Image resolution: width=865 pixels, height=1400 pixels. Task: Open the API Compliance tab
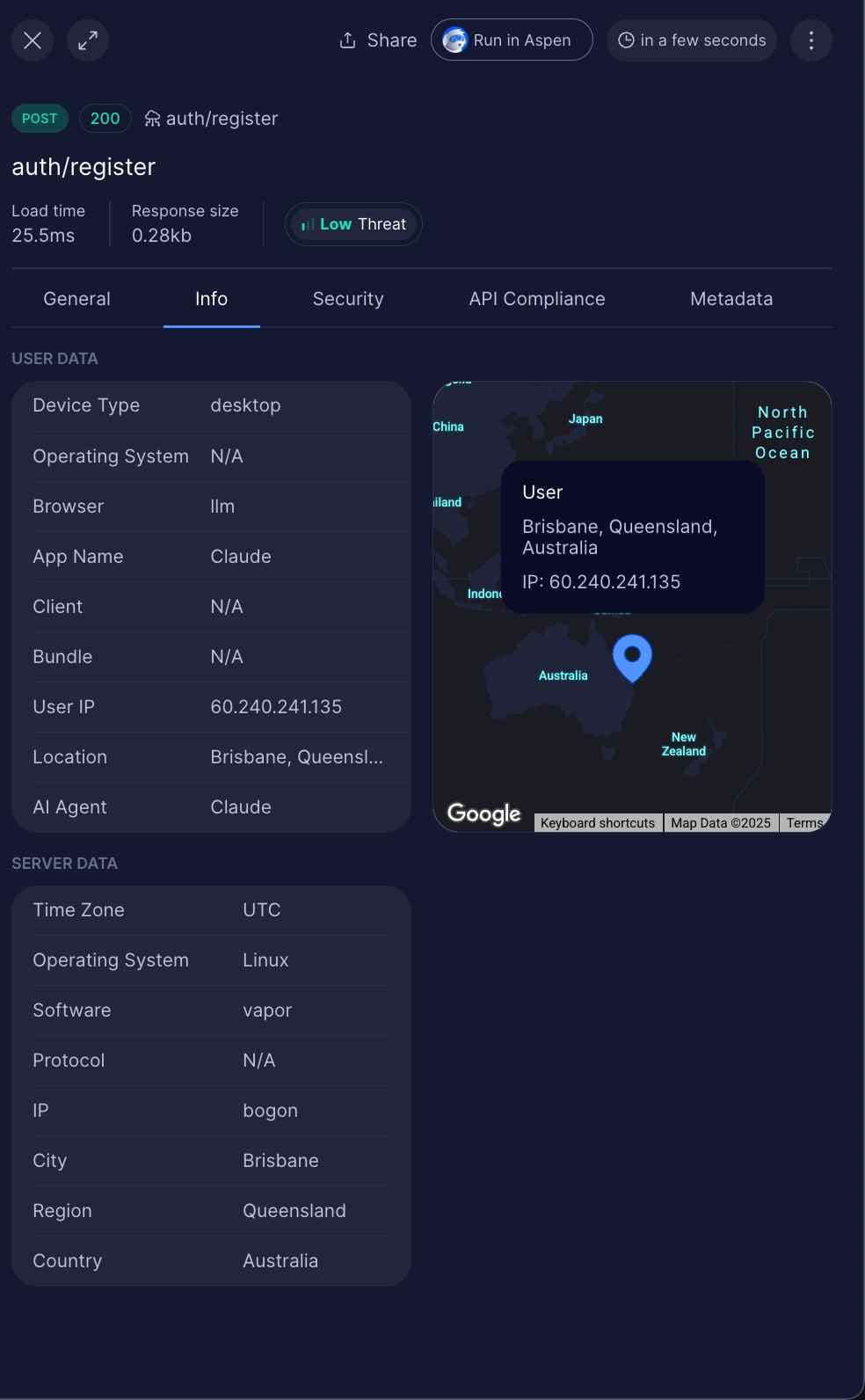tap(537, 299)
